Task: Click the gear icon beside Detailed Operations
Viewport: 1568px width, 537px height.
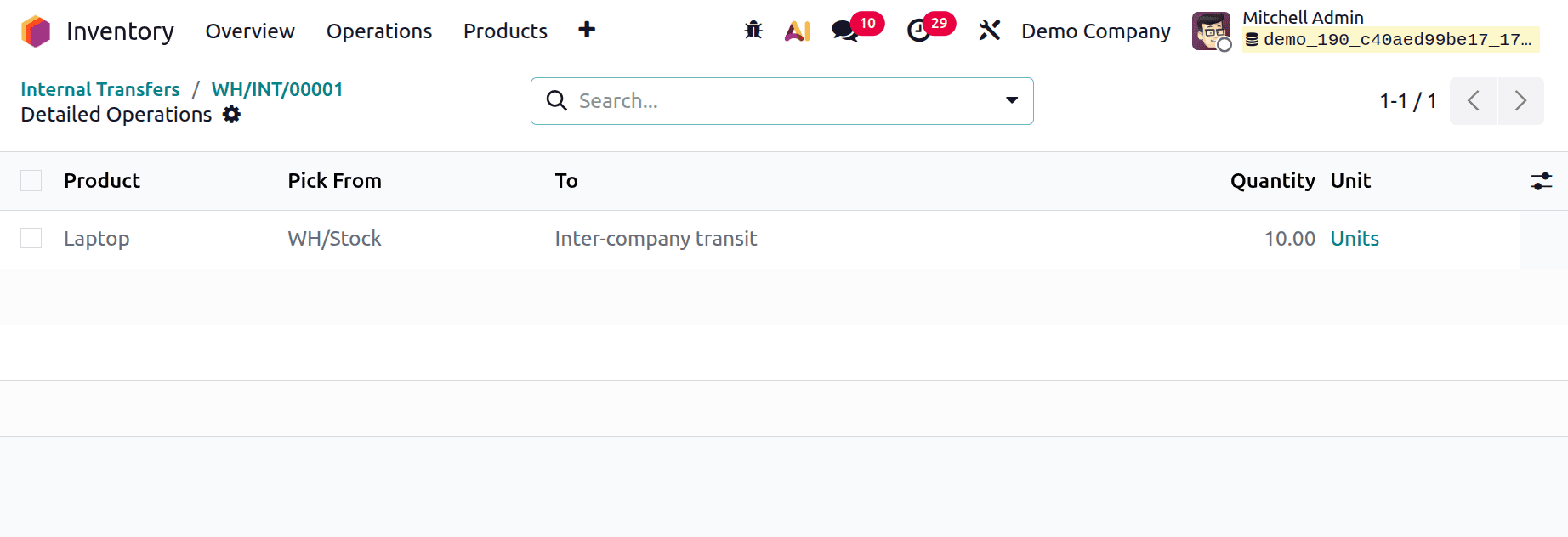Action: [231, 115]
